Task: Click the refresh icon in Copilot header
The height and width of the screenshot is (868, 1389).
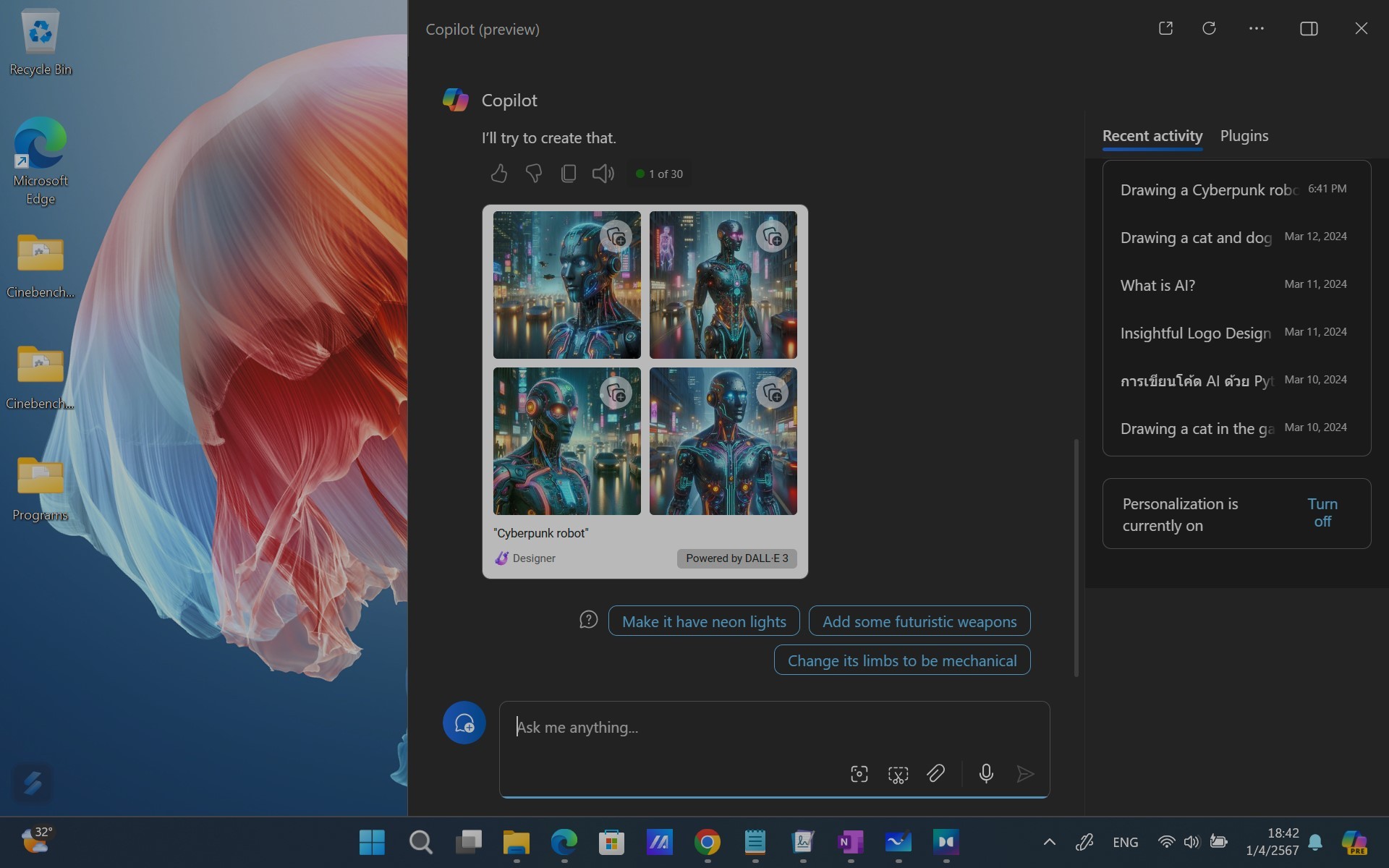Action: click(x=1209, y=29)
